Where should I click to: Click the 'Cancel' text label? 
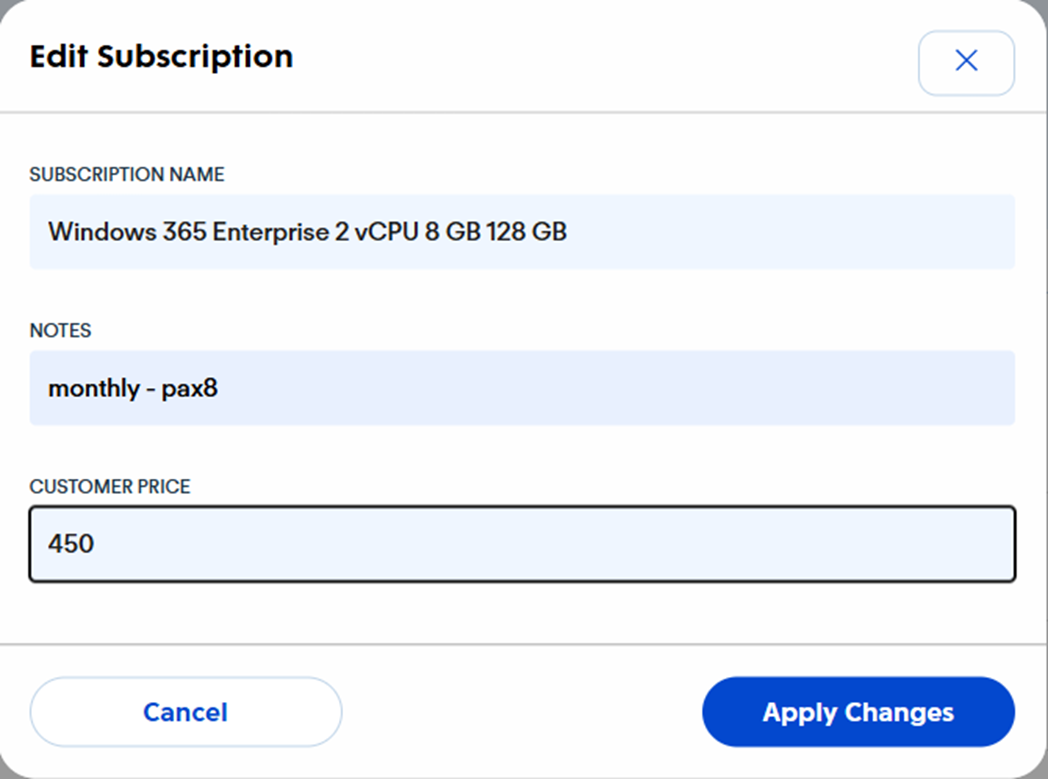186,712
